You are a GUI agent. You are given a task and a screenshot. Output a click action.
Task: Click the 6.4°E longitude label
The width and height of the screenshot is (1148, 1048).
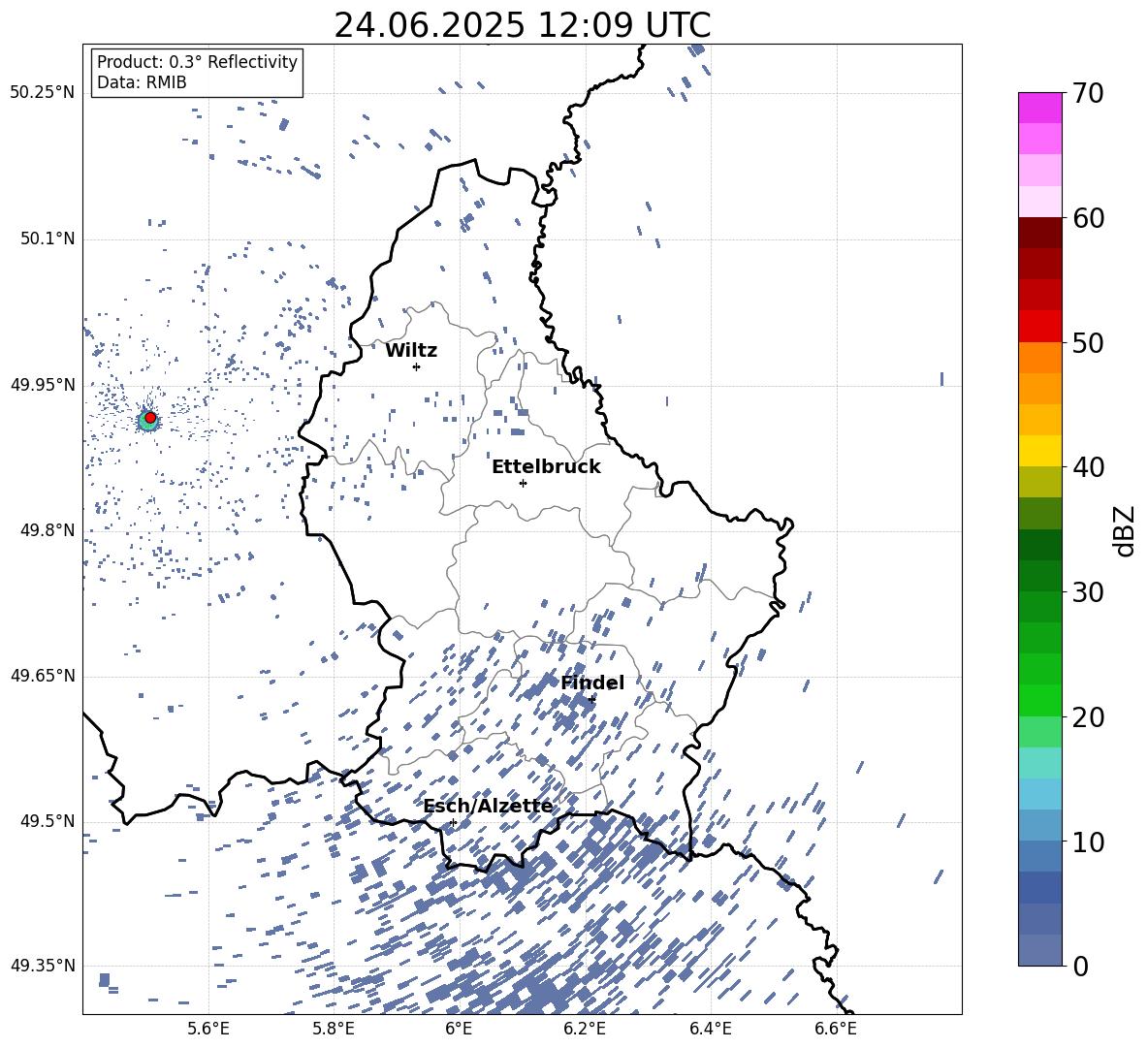(710, 1029)
